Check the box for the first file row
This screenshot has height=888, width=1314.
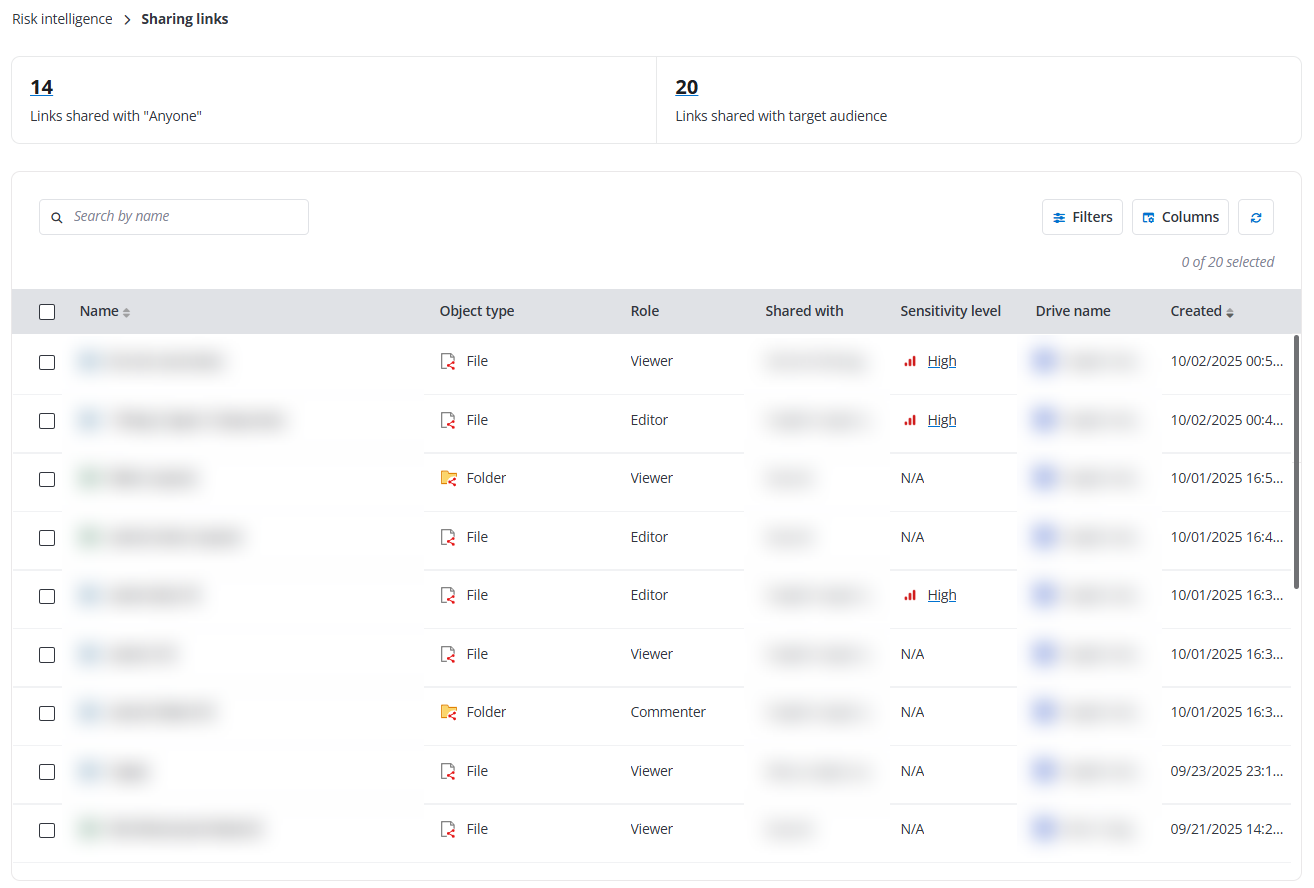point(47,362)
